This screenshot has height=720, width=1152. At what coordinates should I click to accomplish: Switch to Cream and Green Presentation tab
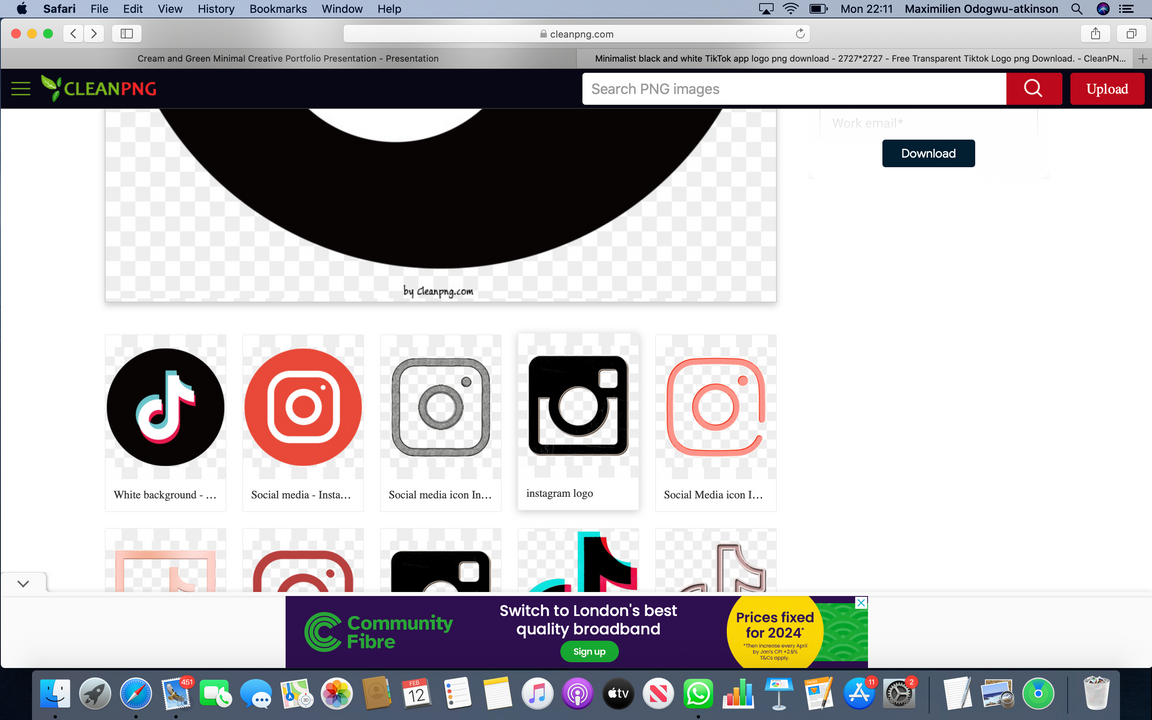288,58
